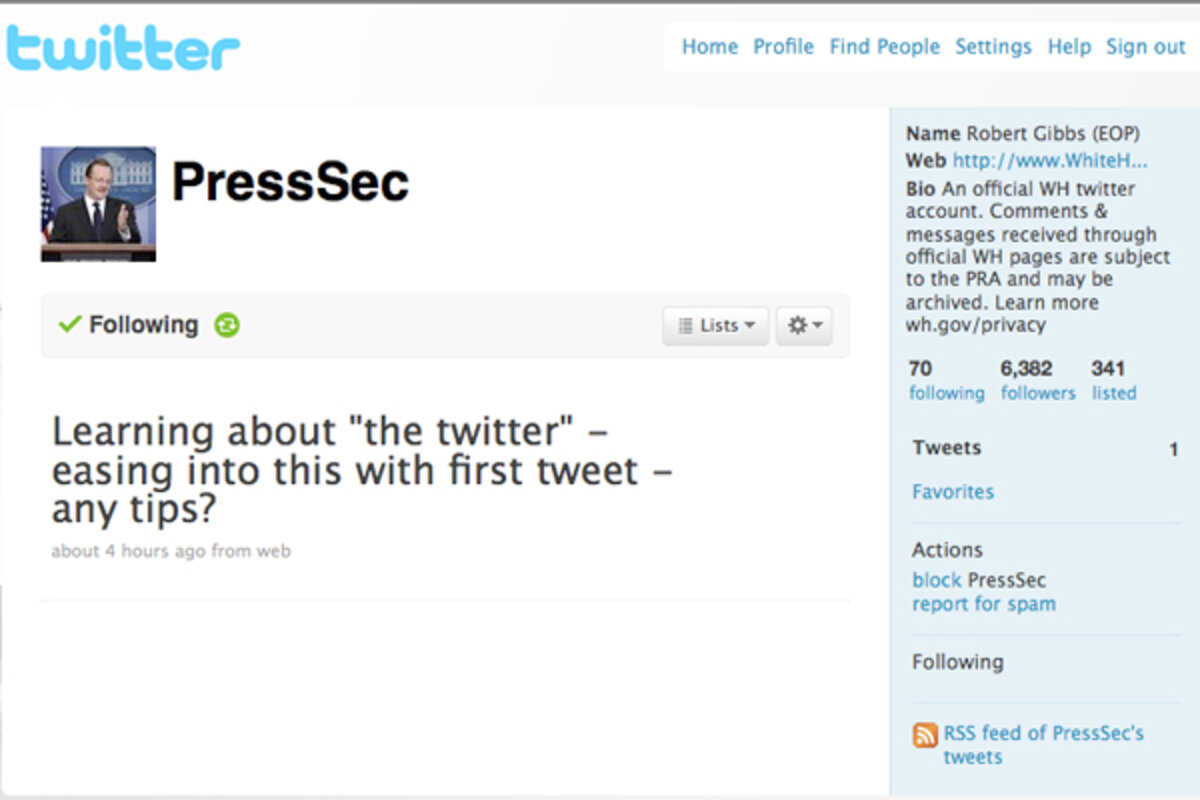Click the Help link in navigation
Image resolution: width=1200 pixels, height=800 pixels.
tap(1069, 47)
